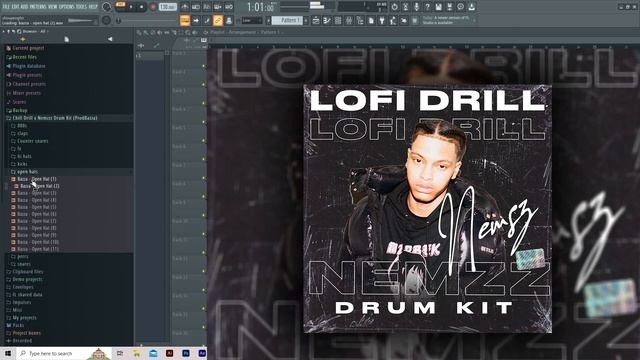Click the Type here to search box

pyautogui.click(x=63, y=353)
